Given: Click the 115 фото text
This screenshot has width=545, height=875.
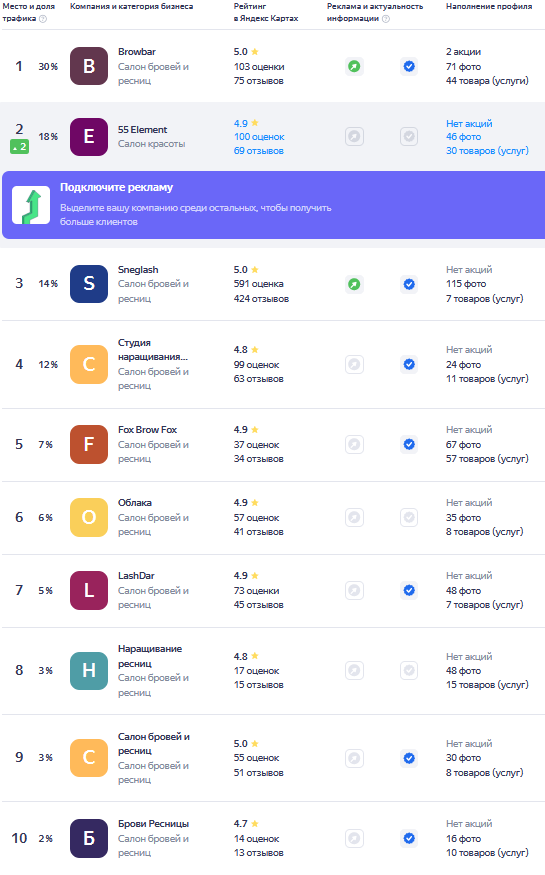Looking at the screenshot, I should pyautogui.click(x=466, y=283).
